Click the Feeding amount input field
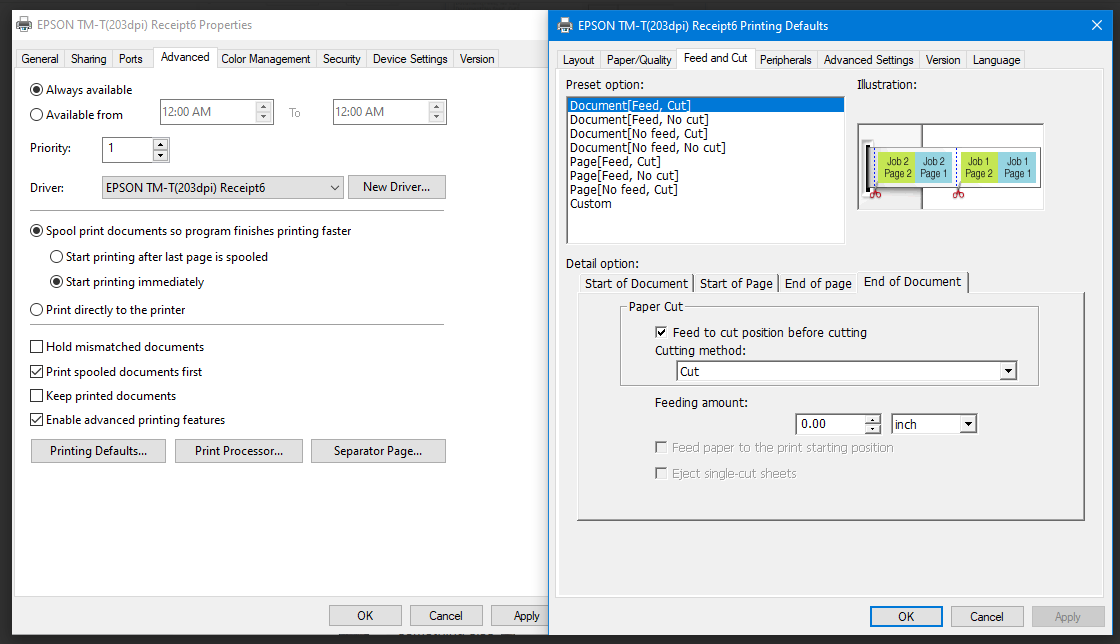This screenshot has height=644, width=1120. click(x=831, y=424)
